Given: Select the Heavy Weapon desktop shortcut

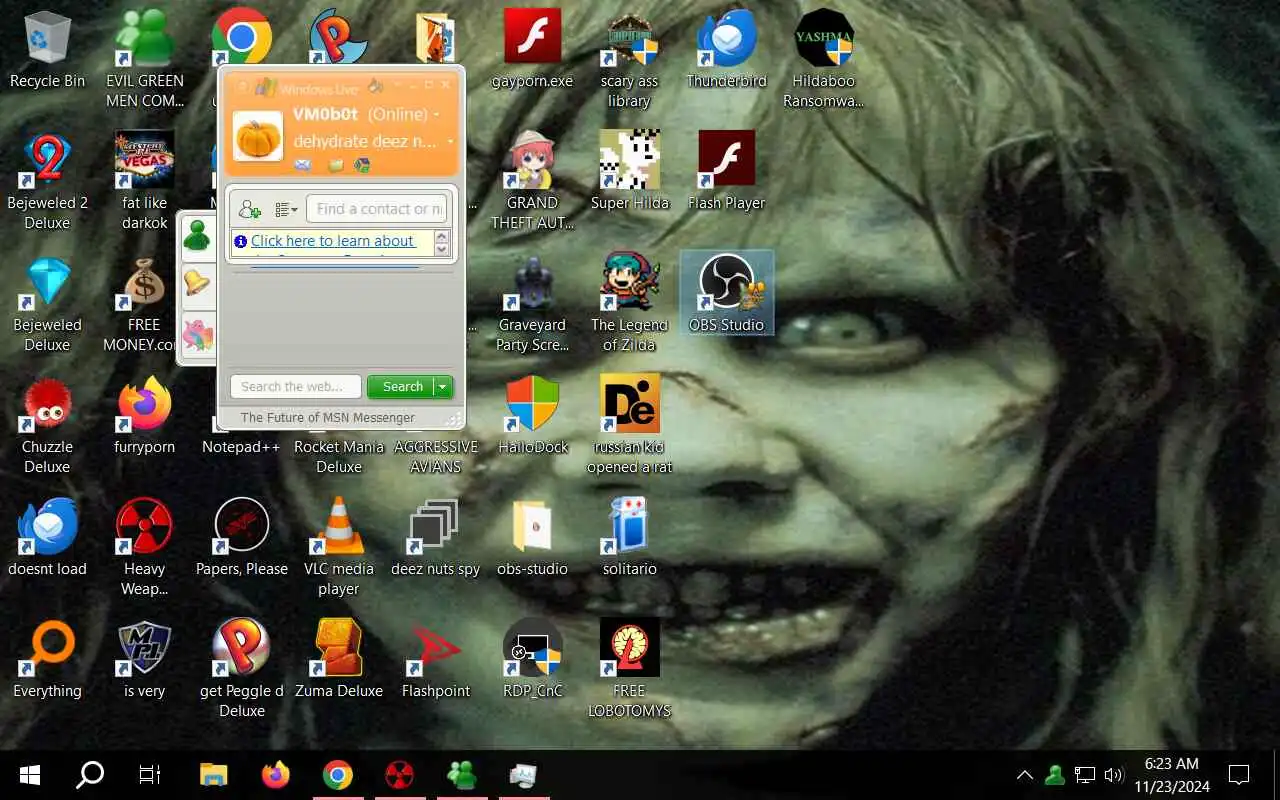Looking at the screenshot, I should tap(144, 548).
